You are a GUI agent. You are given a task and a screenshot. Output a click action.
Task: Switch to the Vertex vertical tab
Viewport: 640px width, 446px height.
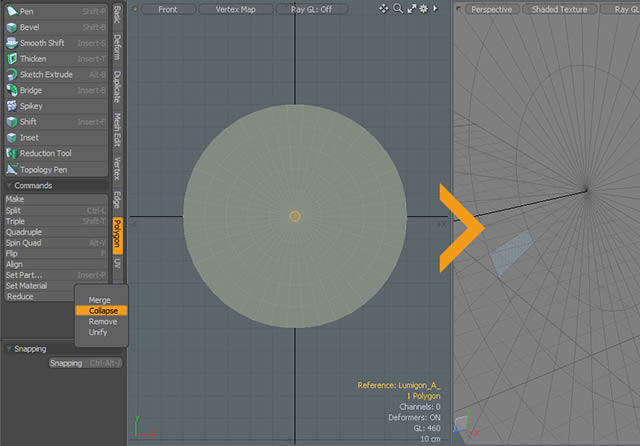(x=117, y=168)
